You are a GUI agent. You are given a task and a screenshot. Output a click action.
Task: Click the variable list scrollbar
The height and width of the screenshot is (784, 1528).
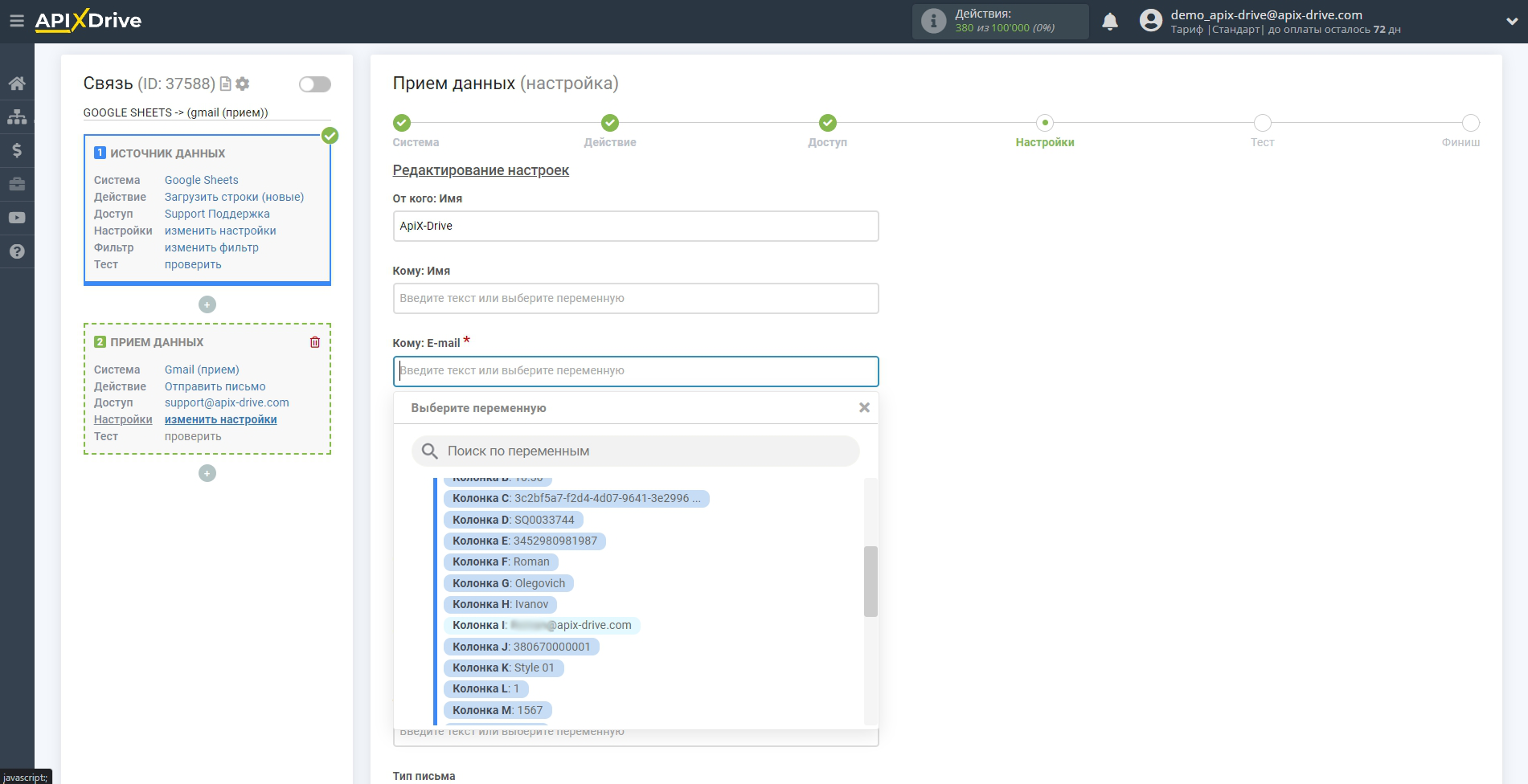point(871,582)
